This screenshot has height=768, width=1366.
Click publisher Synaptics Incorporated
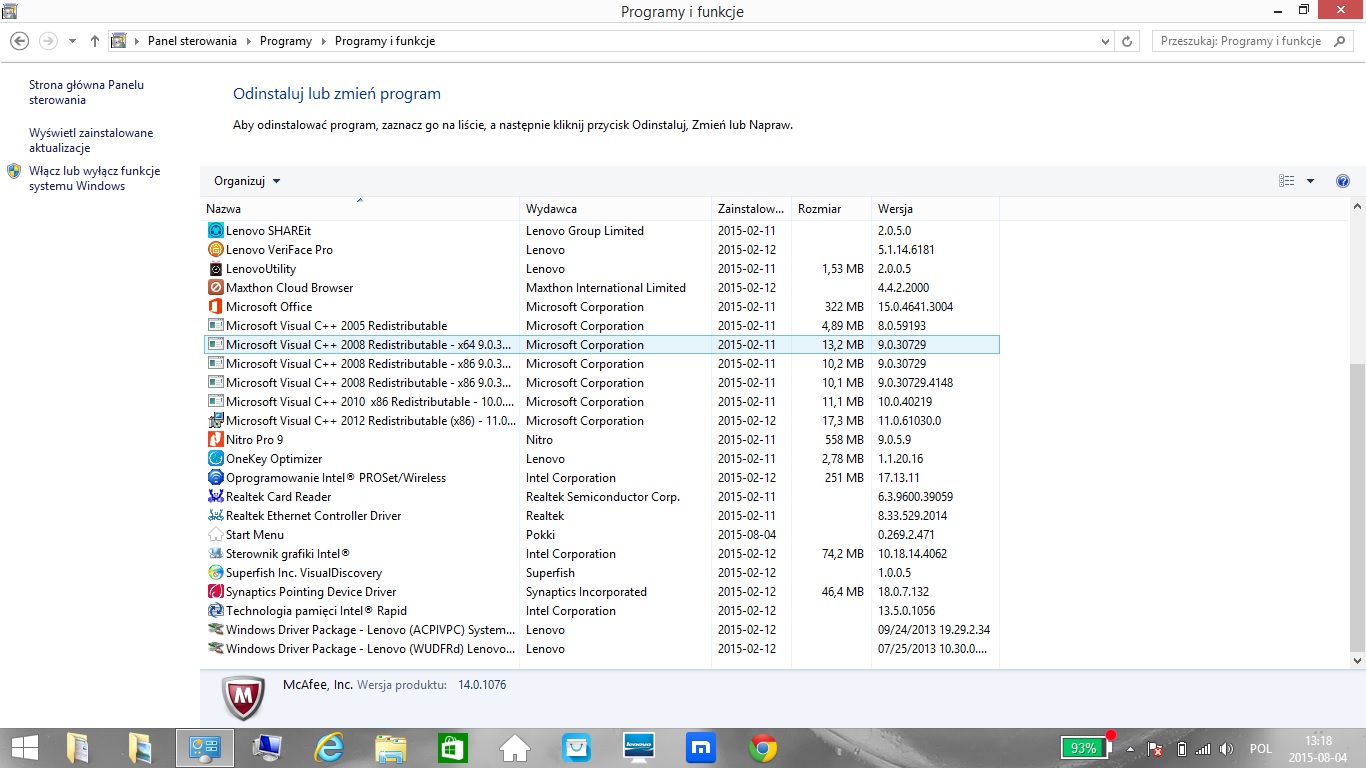586,592
